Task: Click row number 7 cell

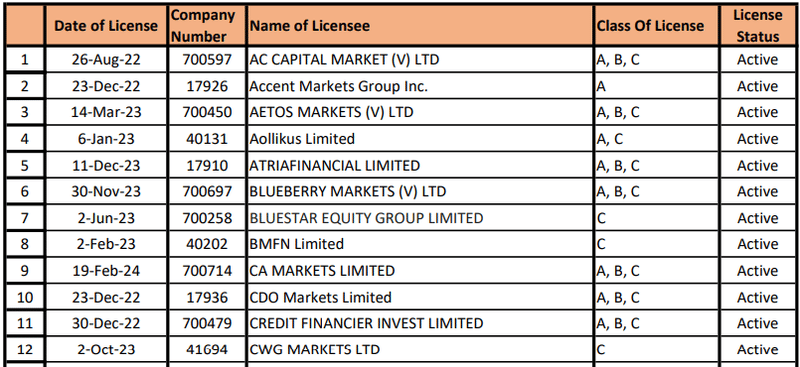Action: click(24, 218)
